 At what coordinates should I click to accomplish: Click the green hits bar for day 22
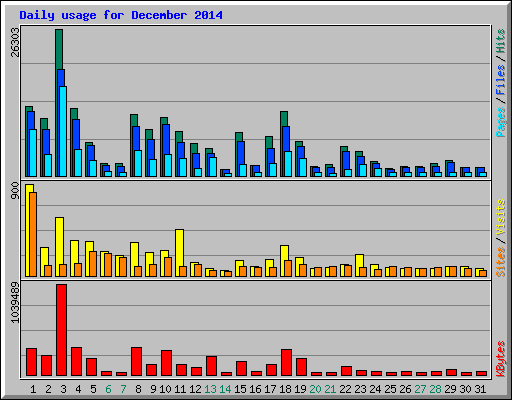click(344, 149)
